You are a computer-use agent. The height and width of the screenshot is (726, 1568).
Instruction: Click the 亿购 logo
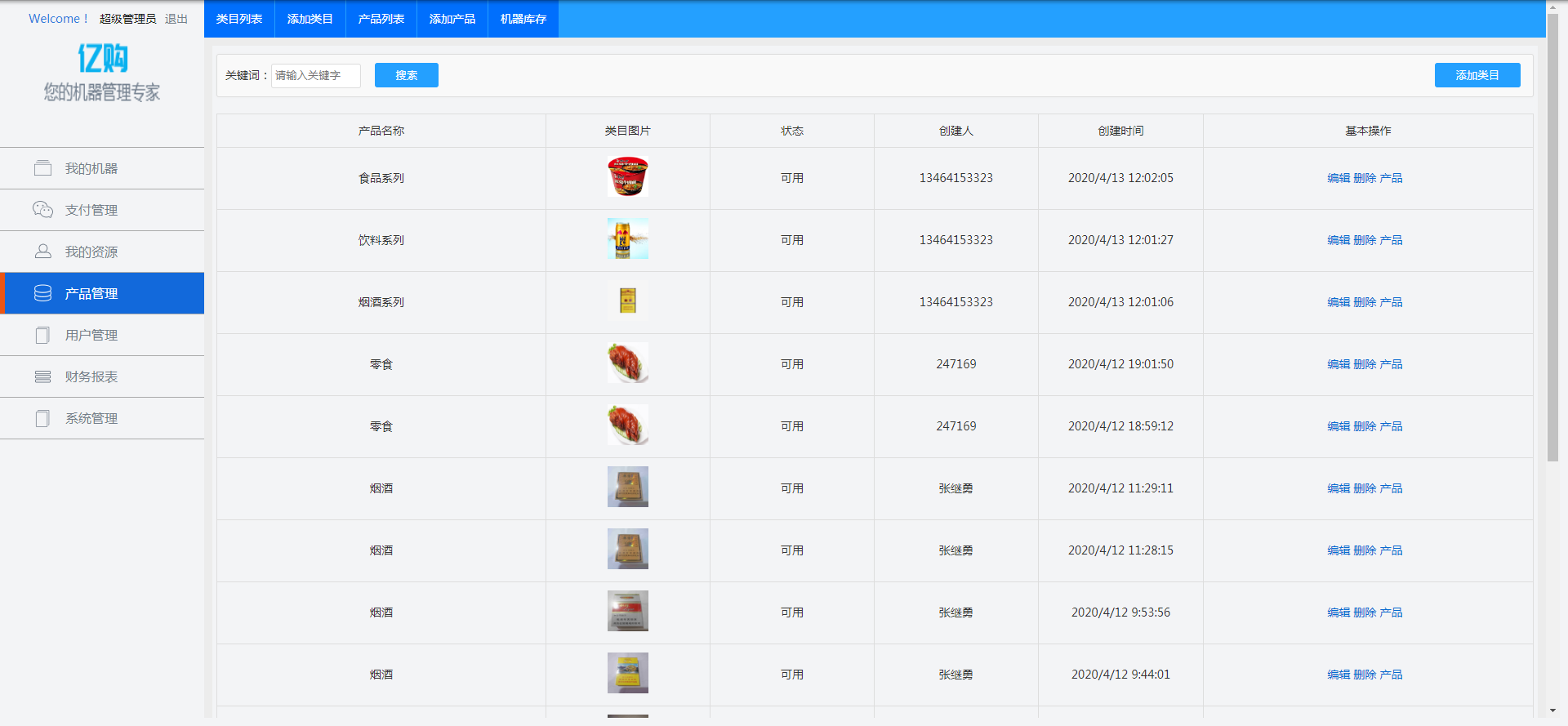[102, 59]
